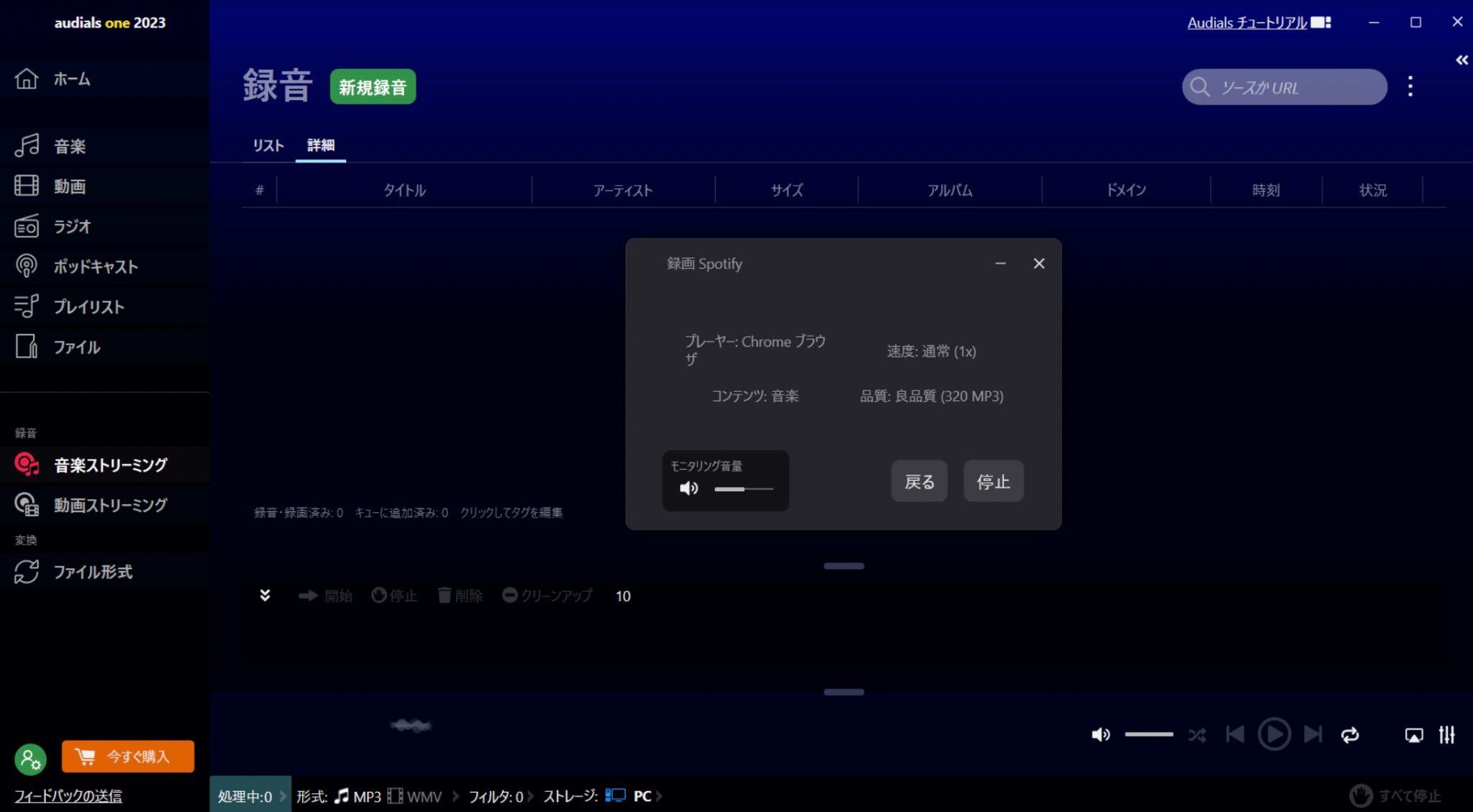Open フィードバックの送信 link
Screen dimensions: 1473x812
pyautogui.click(x=68, y=796)
